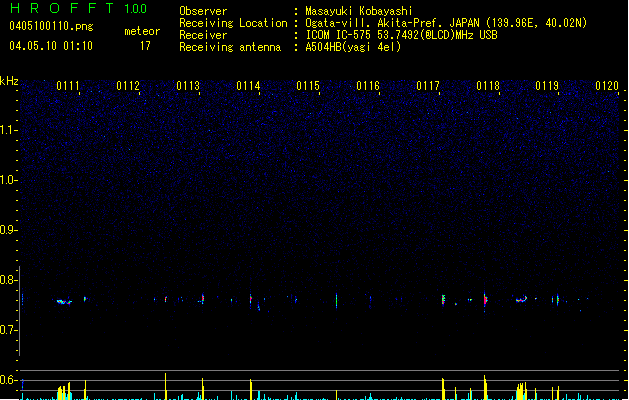Select the location text Ogata-vill. Akita-Pref. JAPAN
Screen dimensions: 629x400
[392, 23]
